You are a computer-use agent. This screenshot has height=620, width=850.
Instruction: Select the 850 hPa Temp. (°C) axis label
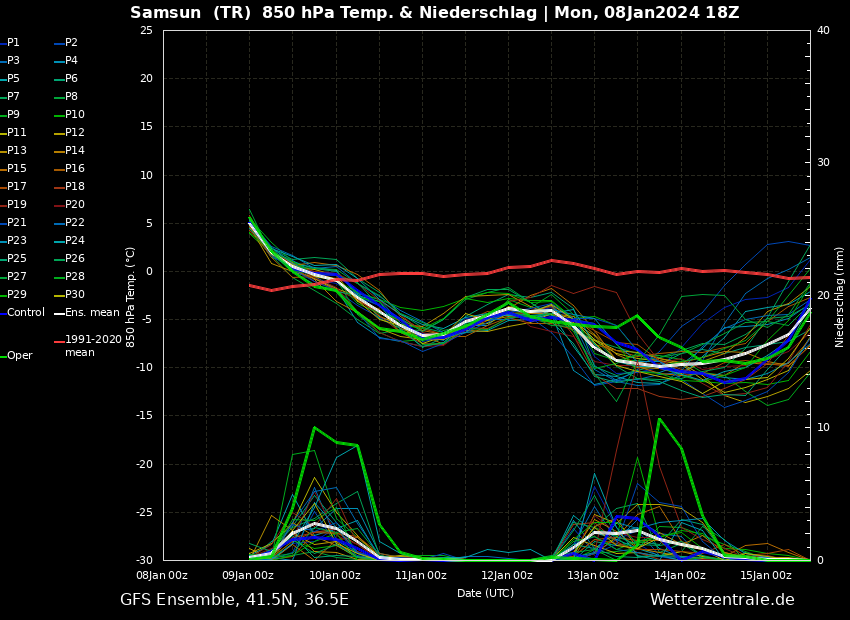pyautogui.click(x=131, y=297)
